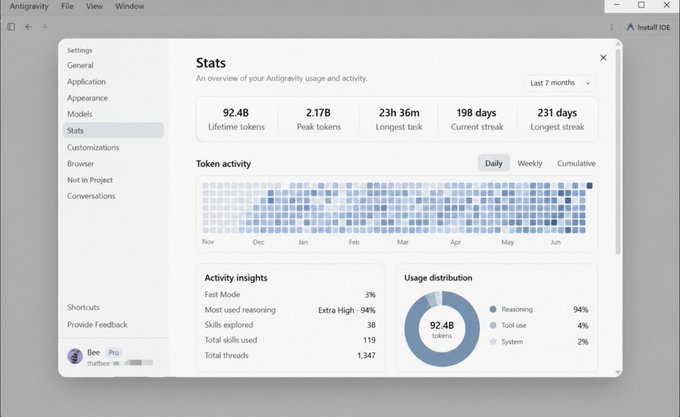
Task: Click the Mar label on heatmap axis
Action: pos(402,242)
